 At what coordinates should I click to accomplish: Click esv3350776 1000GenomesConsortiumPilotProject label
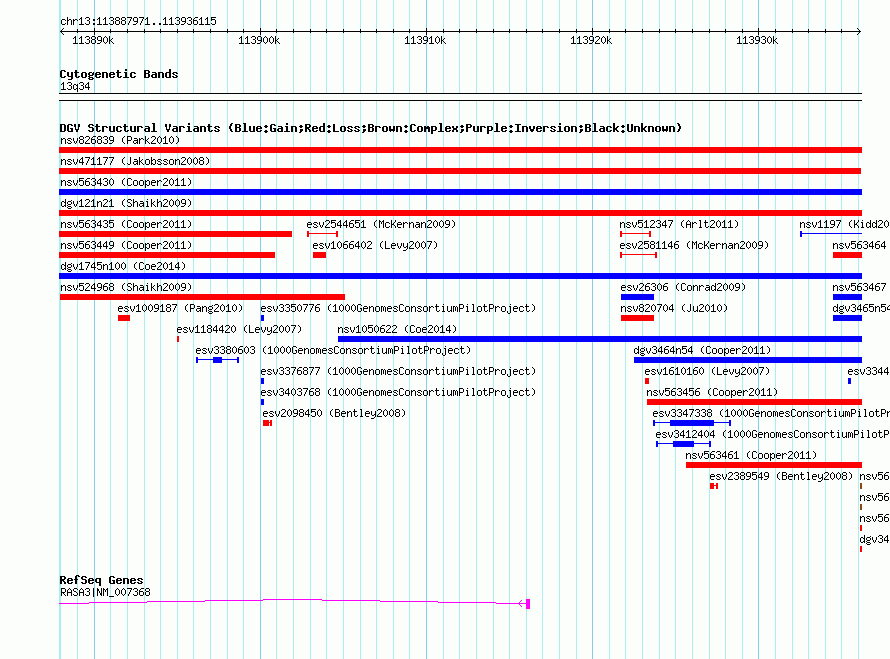(x=398, y=308)
